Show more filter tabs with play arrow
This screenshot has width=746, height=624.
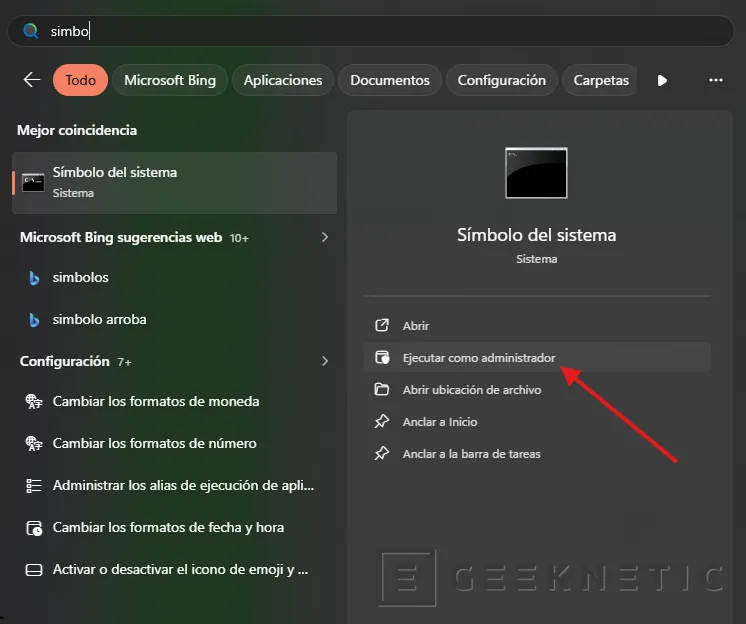coord(662,80)
